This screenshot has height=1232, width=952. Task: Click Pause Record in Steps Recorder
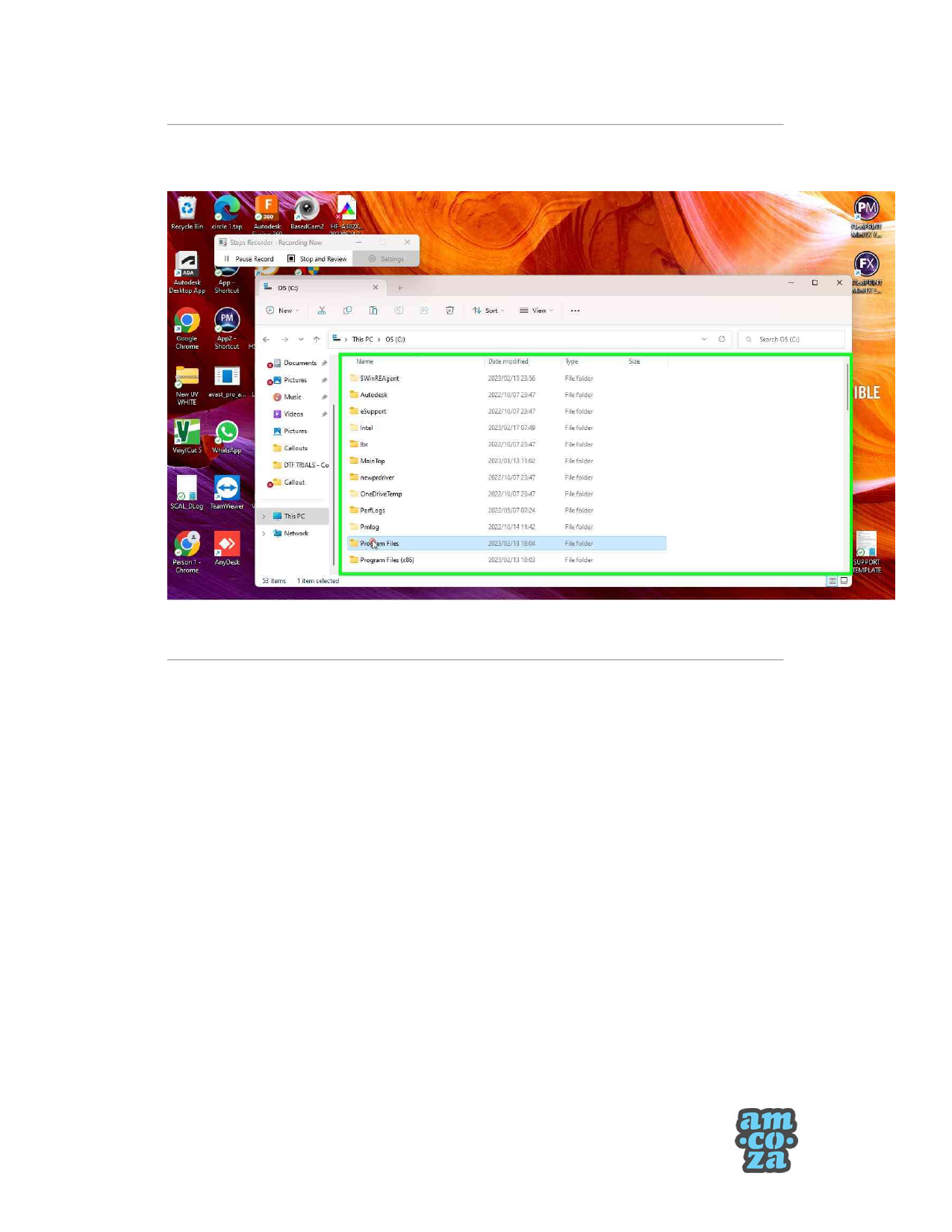click(x=249, y=259)
